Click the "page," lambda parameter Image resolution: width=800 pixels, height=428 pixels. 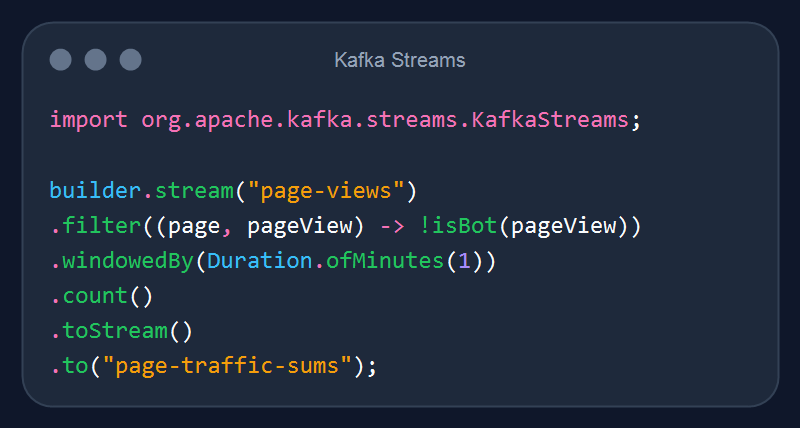201,226
